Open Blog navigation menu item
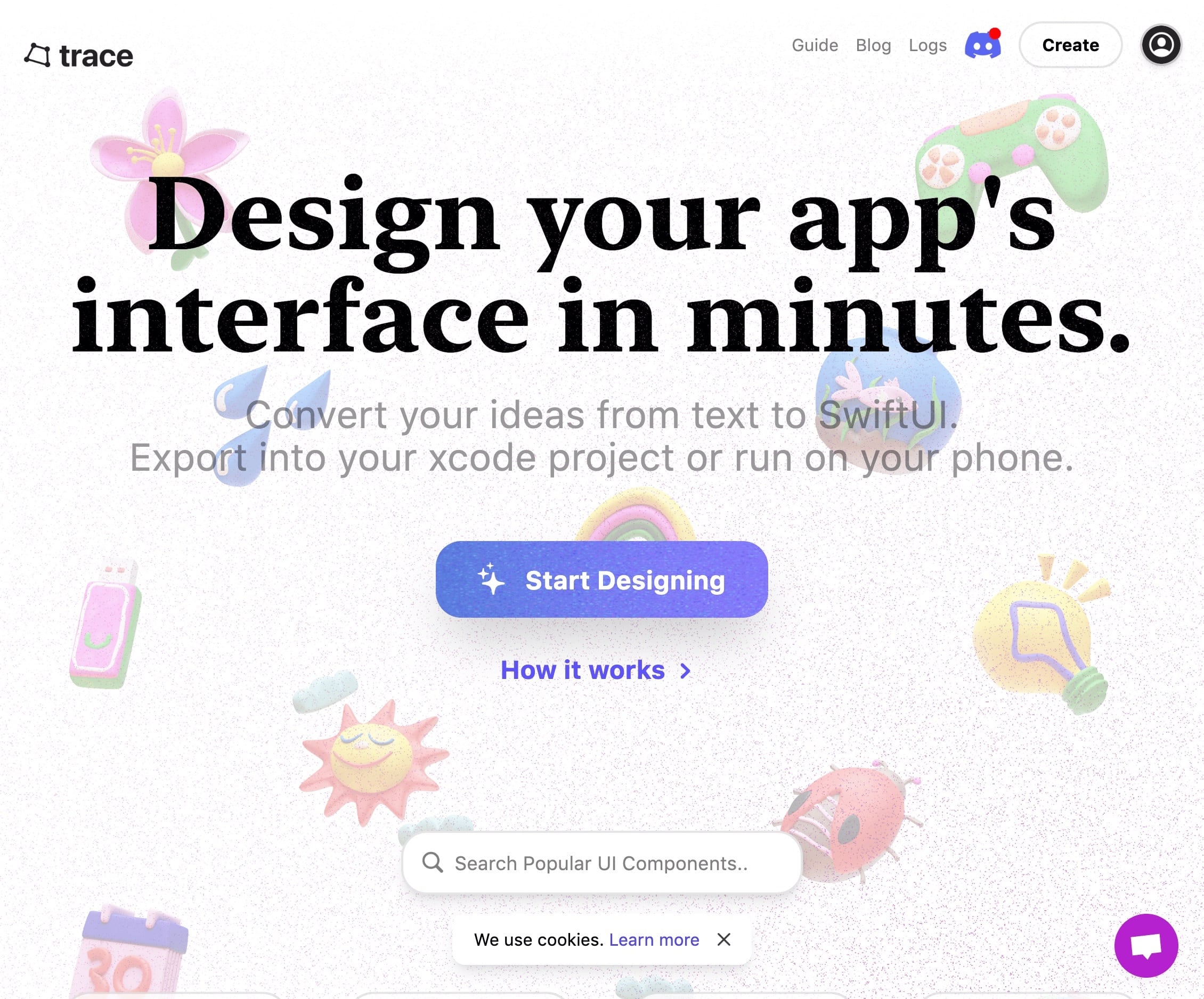Viewport: 1204px width, 999px height. click(873, 44)
